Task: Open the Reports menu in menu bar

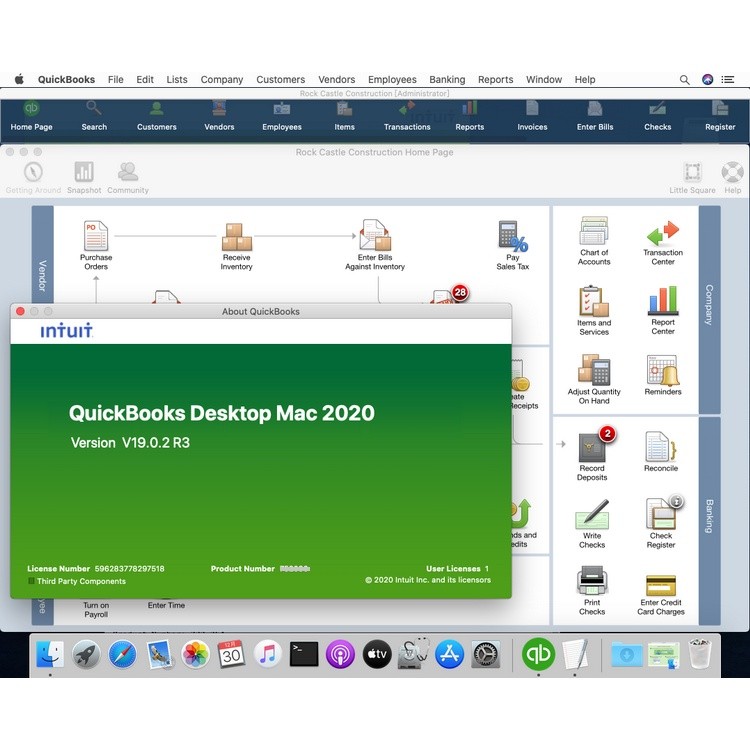Action: pyautogui.click(x=495, y=80)
